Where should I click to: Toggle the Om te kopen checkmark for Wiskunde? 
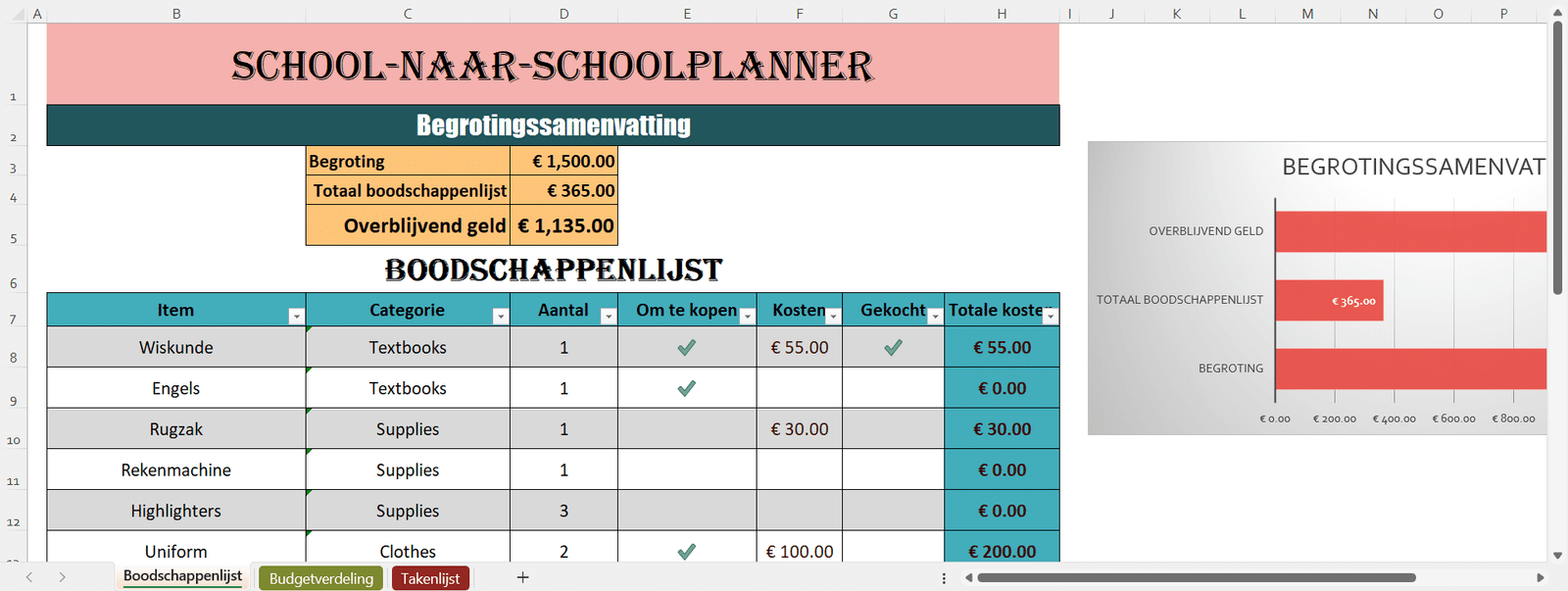(x=687, y=347)
